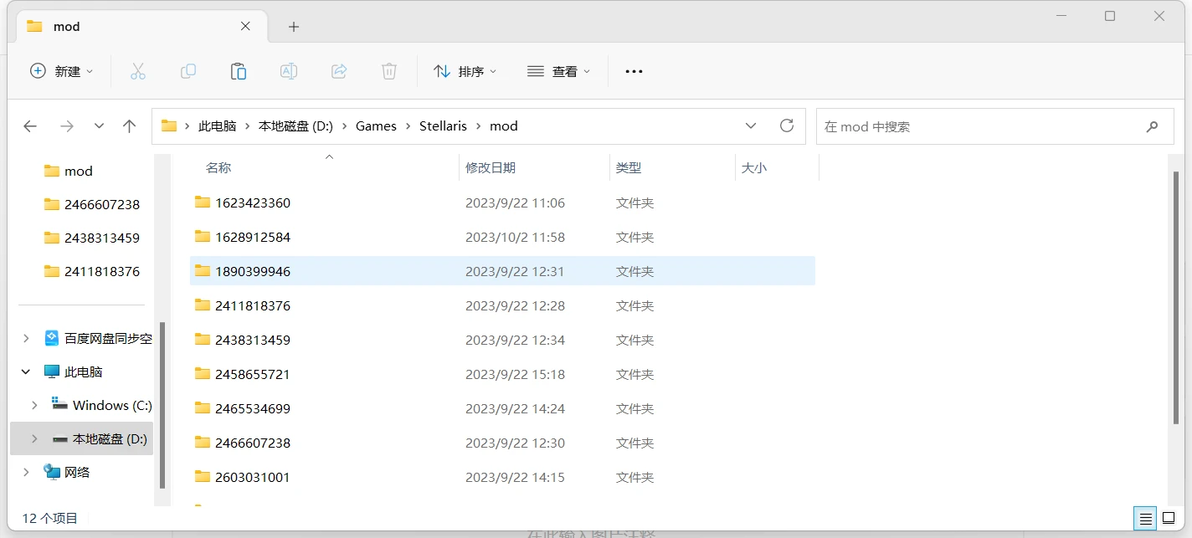Refresh the current folder view
The width and height of the screenshot is (1192, 538).
(x=787, y=125)
